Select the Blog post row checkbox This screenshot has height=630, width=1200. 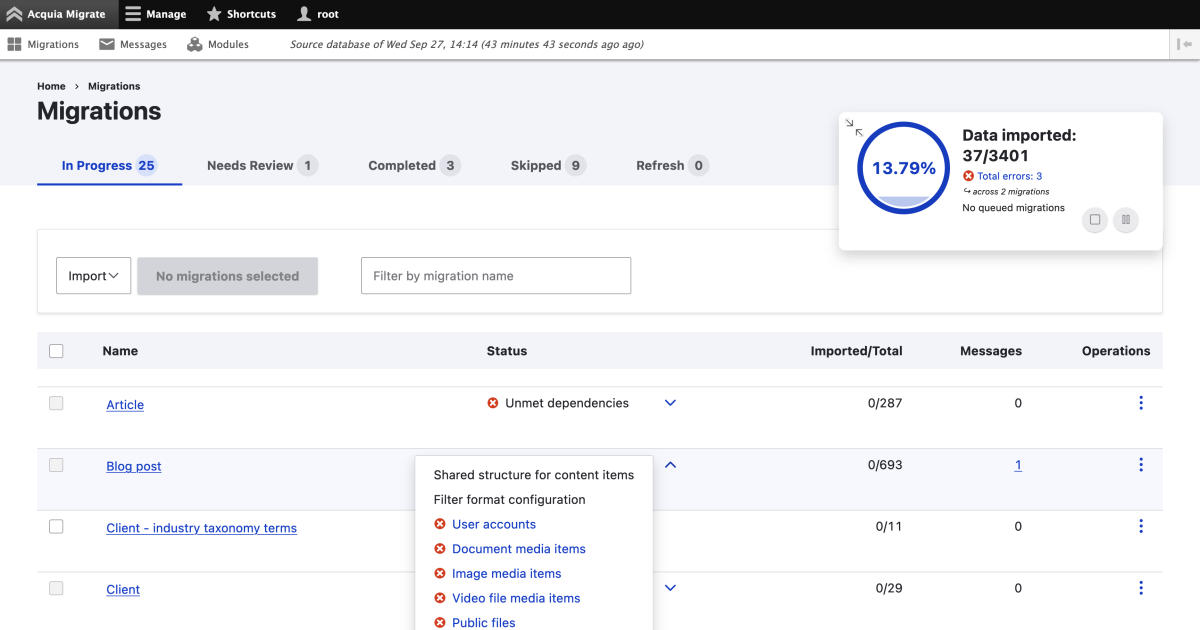pos(56,465)
